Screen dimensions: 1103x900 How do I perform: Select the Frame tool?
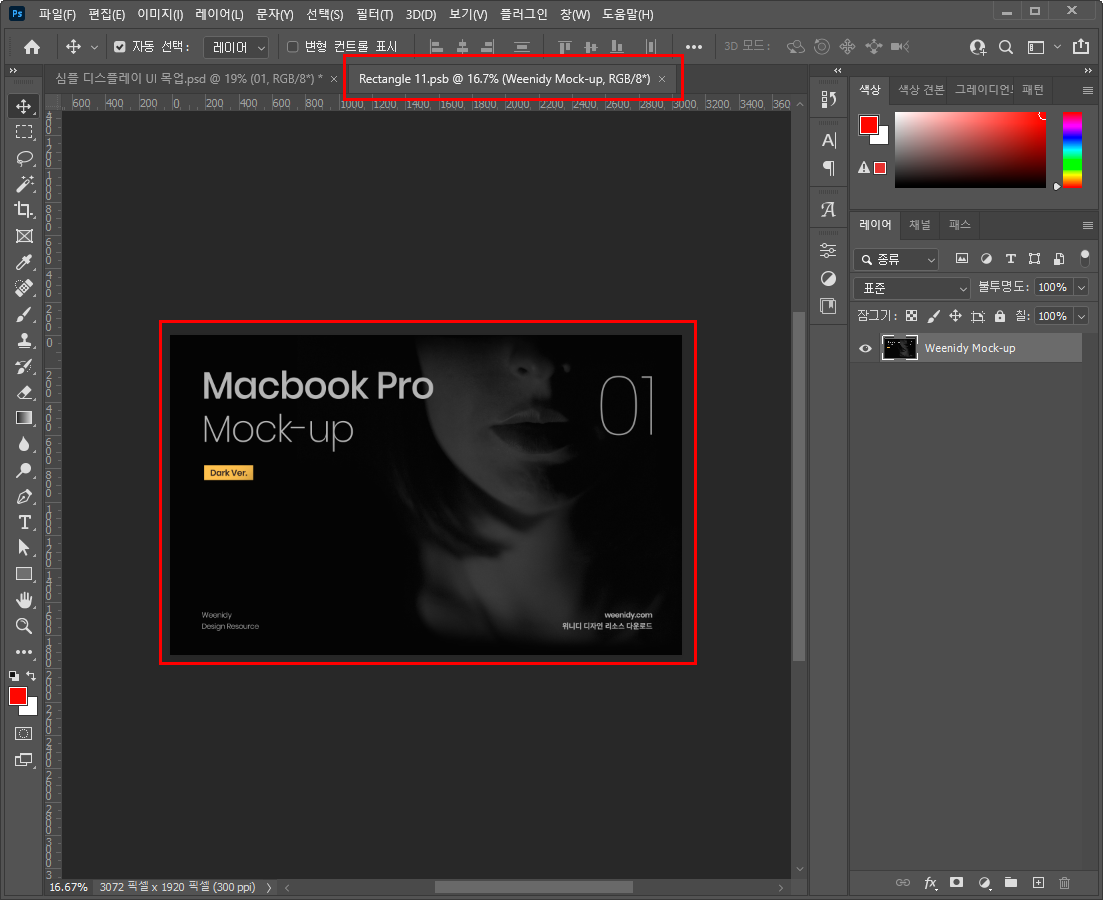point(24,236)
